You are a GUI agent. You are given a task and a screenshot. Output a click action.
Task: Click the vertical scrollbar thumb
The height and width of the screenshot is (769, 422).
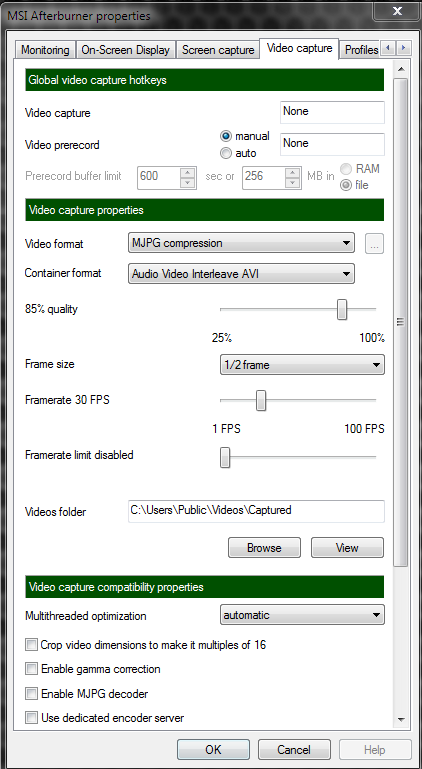pos(401,322)
